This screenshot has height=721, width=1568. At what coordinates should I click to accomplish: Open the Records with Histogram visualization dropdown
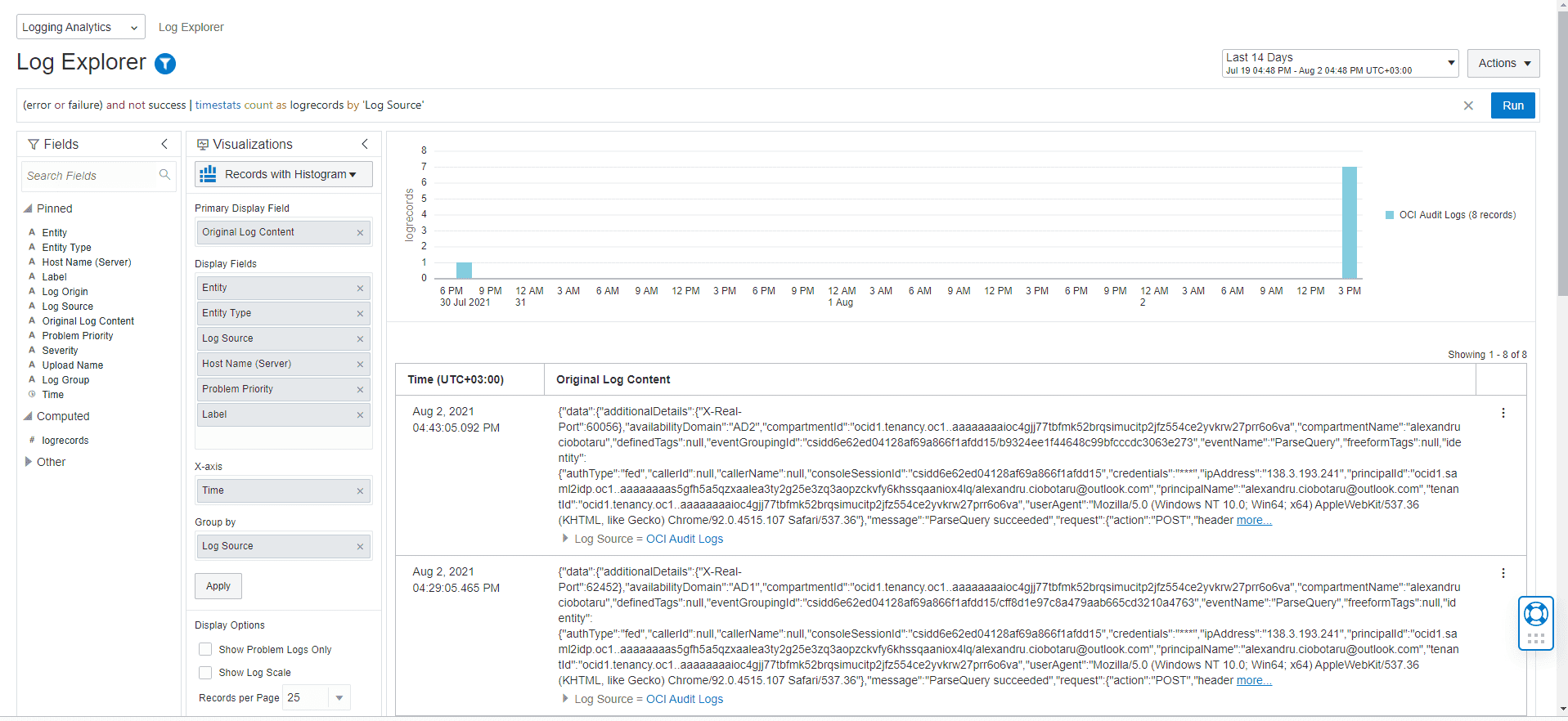tap(284, 174)
